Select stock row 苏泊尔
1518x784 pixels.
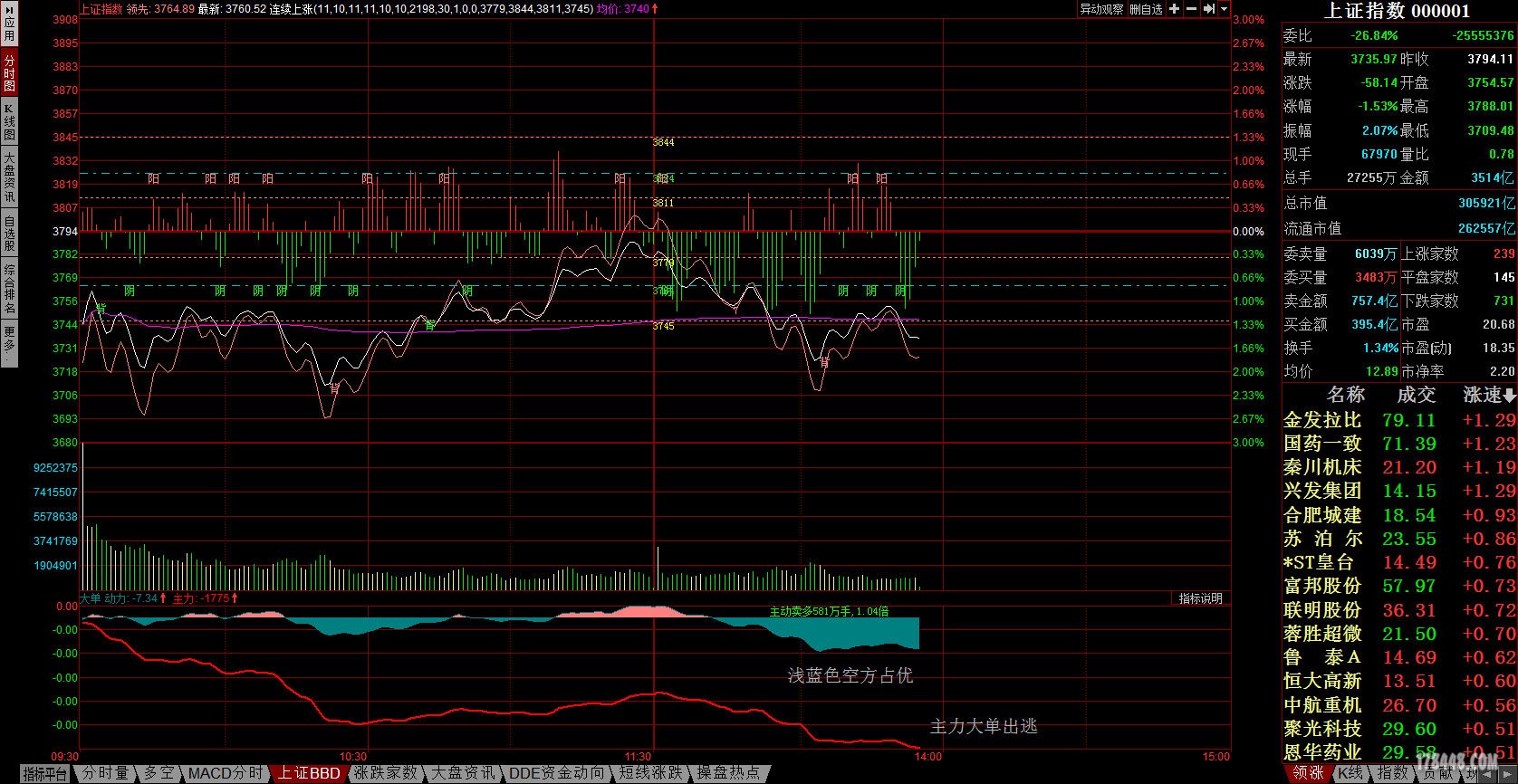click(x=1399, y=539)
